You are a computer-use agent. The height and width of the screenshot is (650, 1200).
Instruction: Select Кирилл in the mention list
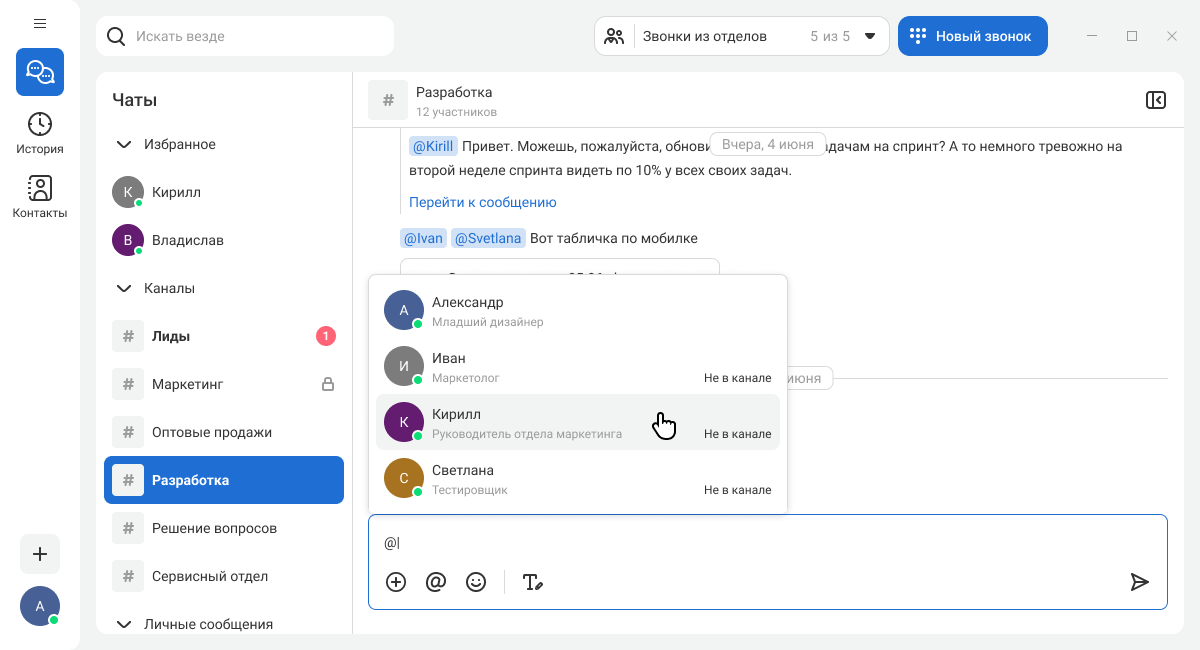click(x=577, y=422)
